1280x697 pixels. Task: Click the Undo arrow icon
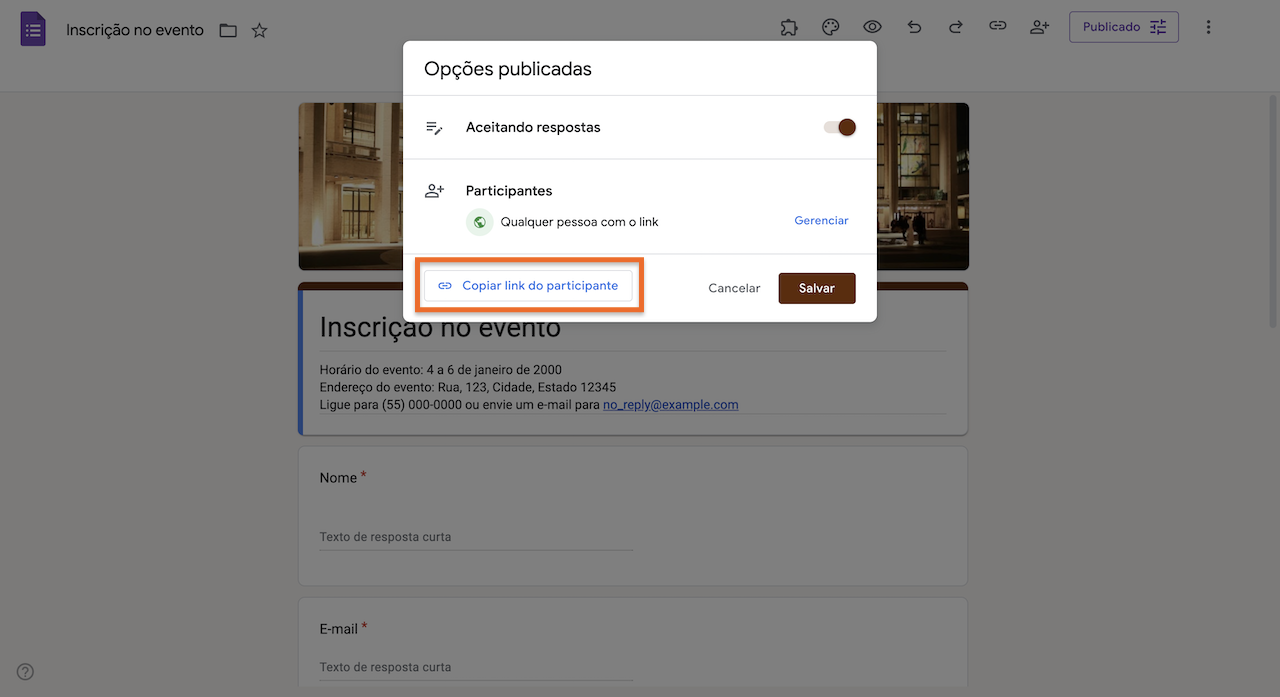(x=913, y=27)
